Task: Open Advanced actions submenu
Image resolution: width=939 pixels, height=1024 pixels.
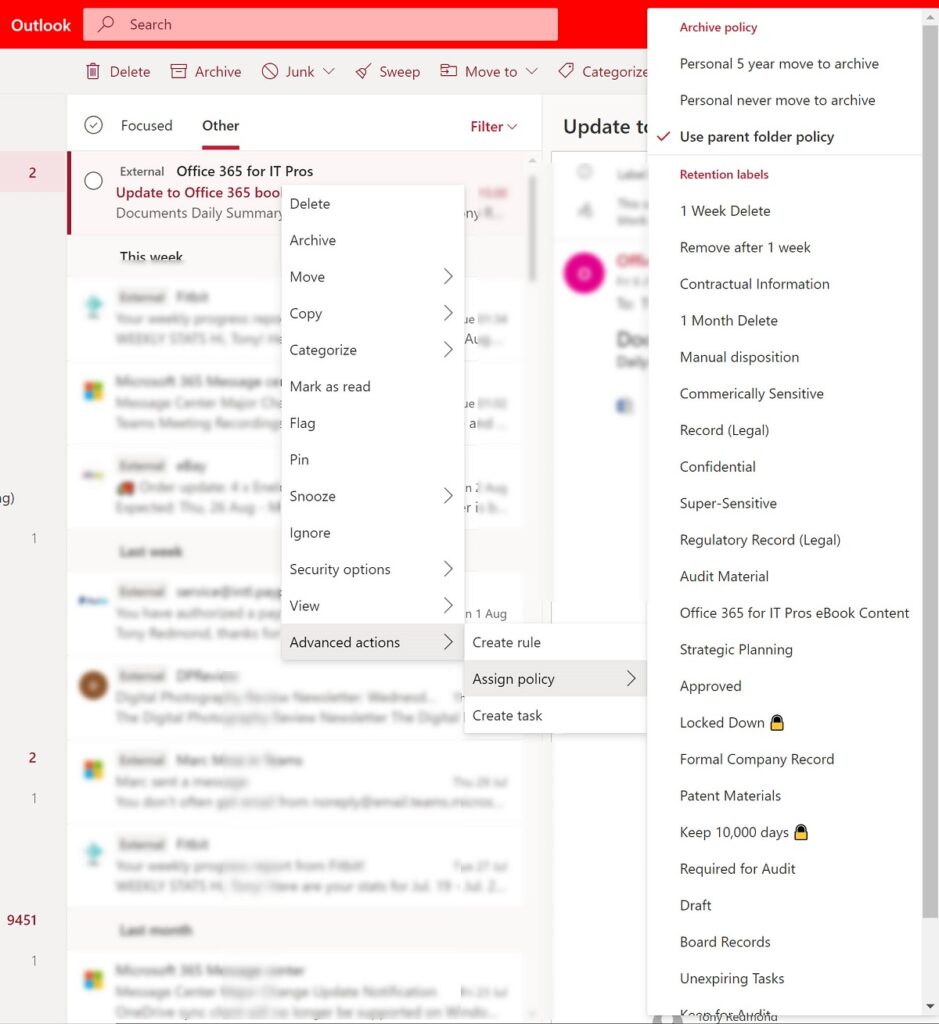Action: (373, 643)
